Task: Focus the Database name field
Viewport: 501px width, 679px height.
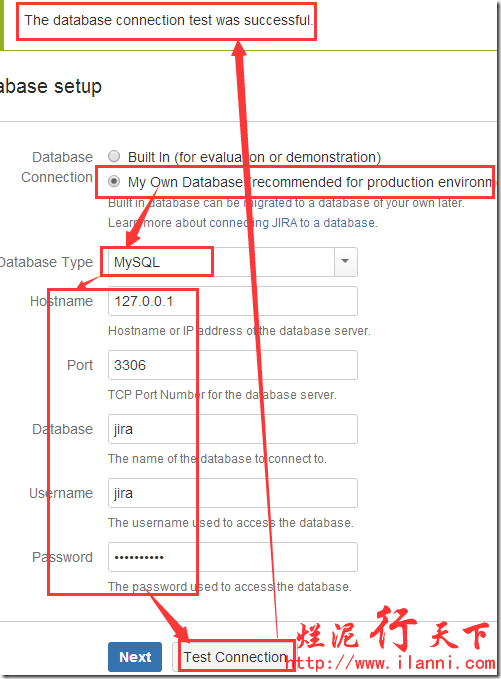Action: (233, 429)
